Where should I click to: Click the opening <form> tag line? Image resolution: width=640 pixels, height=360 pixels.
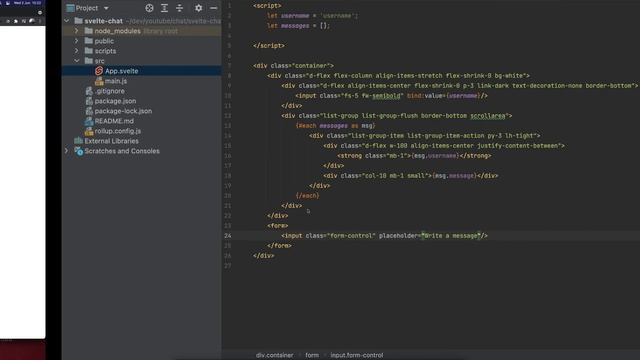[278, 226]
